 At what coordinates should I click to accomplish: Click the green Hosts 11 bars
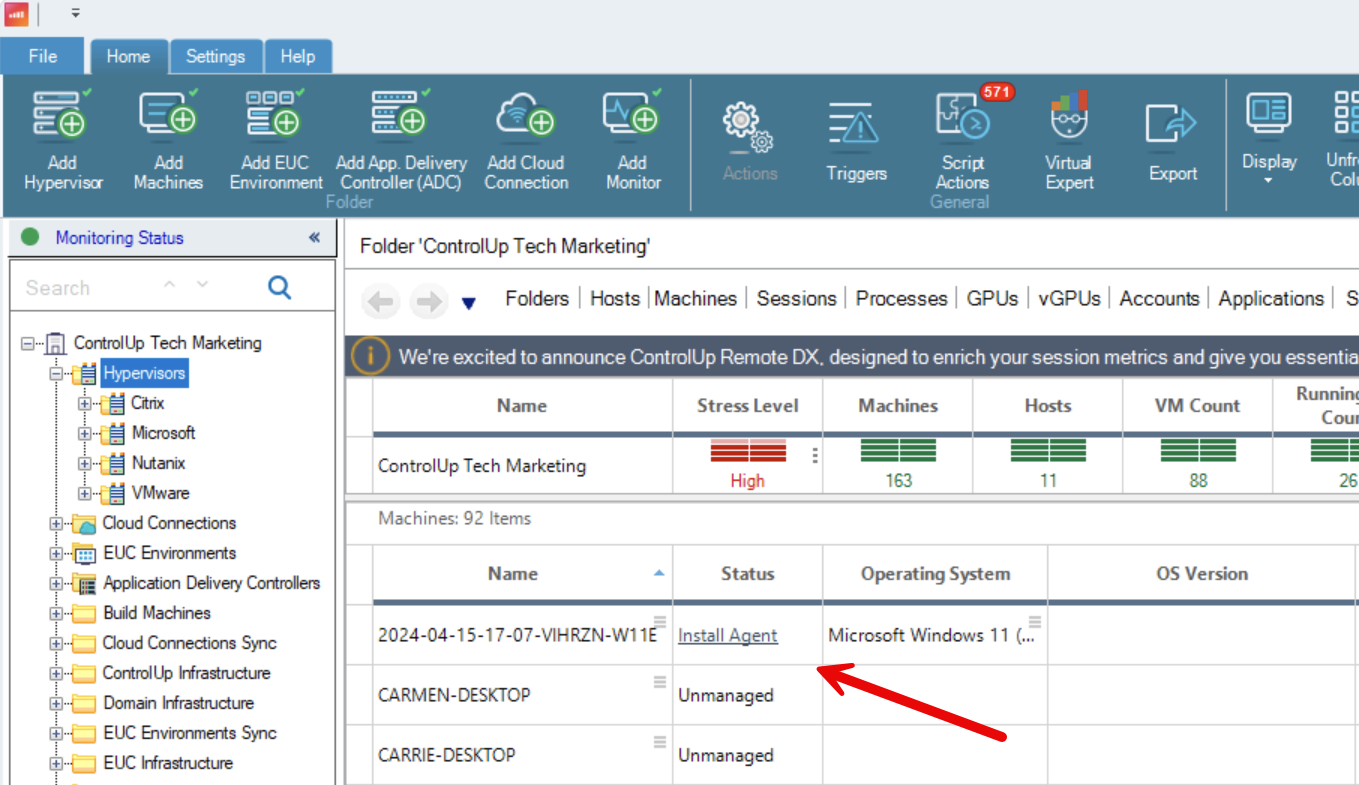point(1047,451)
